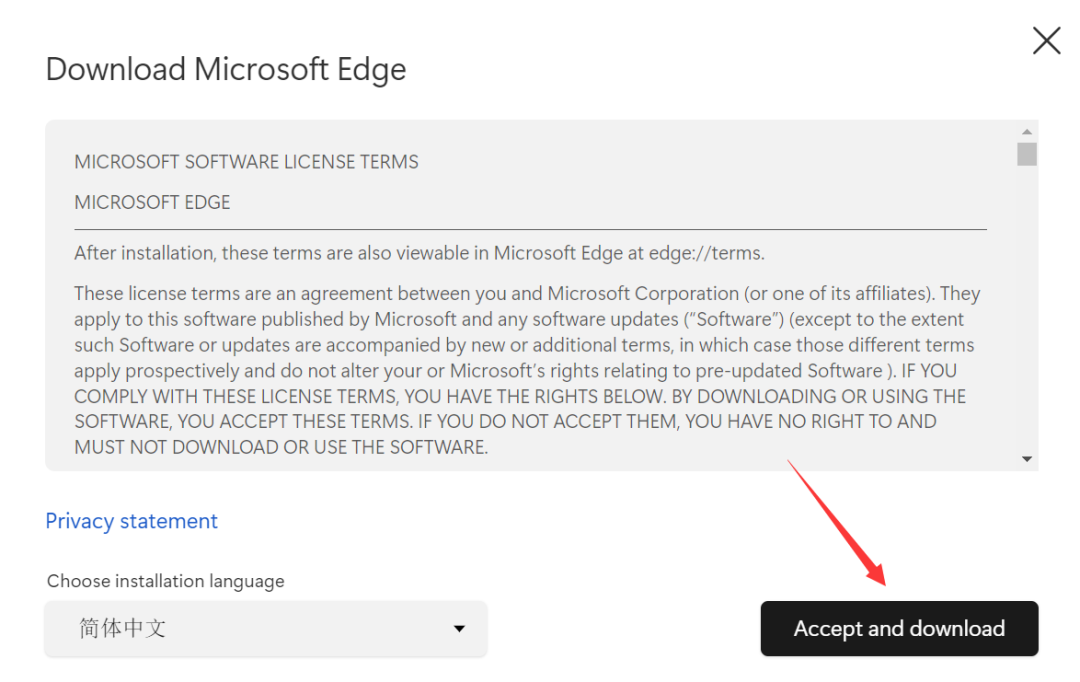Click the license scrollbar down arrow
Screen dimensions: 1080x682
click(x=1026, y=458)
